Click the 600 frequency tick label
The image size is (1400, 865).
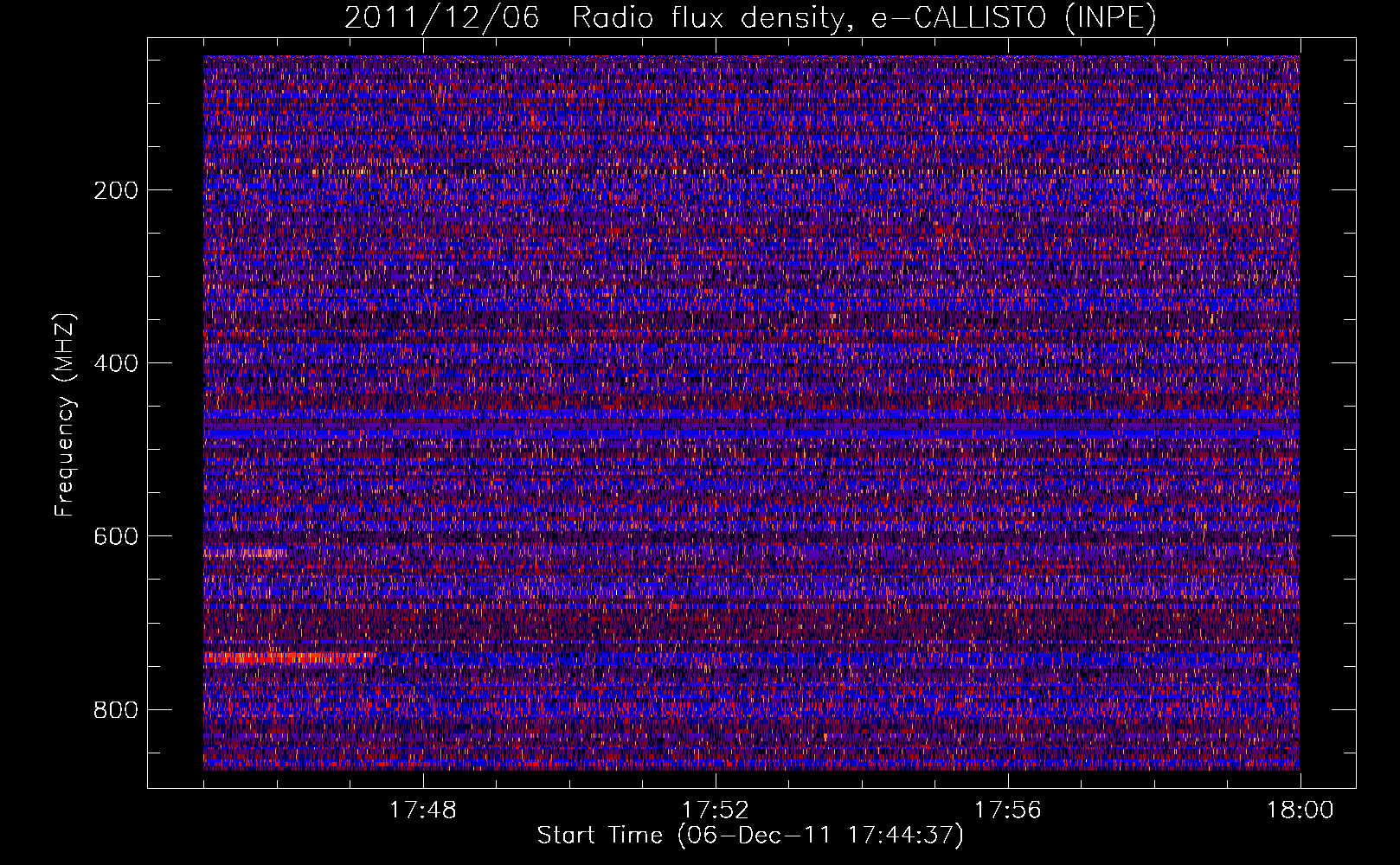point(115,536)
